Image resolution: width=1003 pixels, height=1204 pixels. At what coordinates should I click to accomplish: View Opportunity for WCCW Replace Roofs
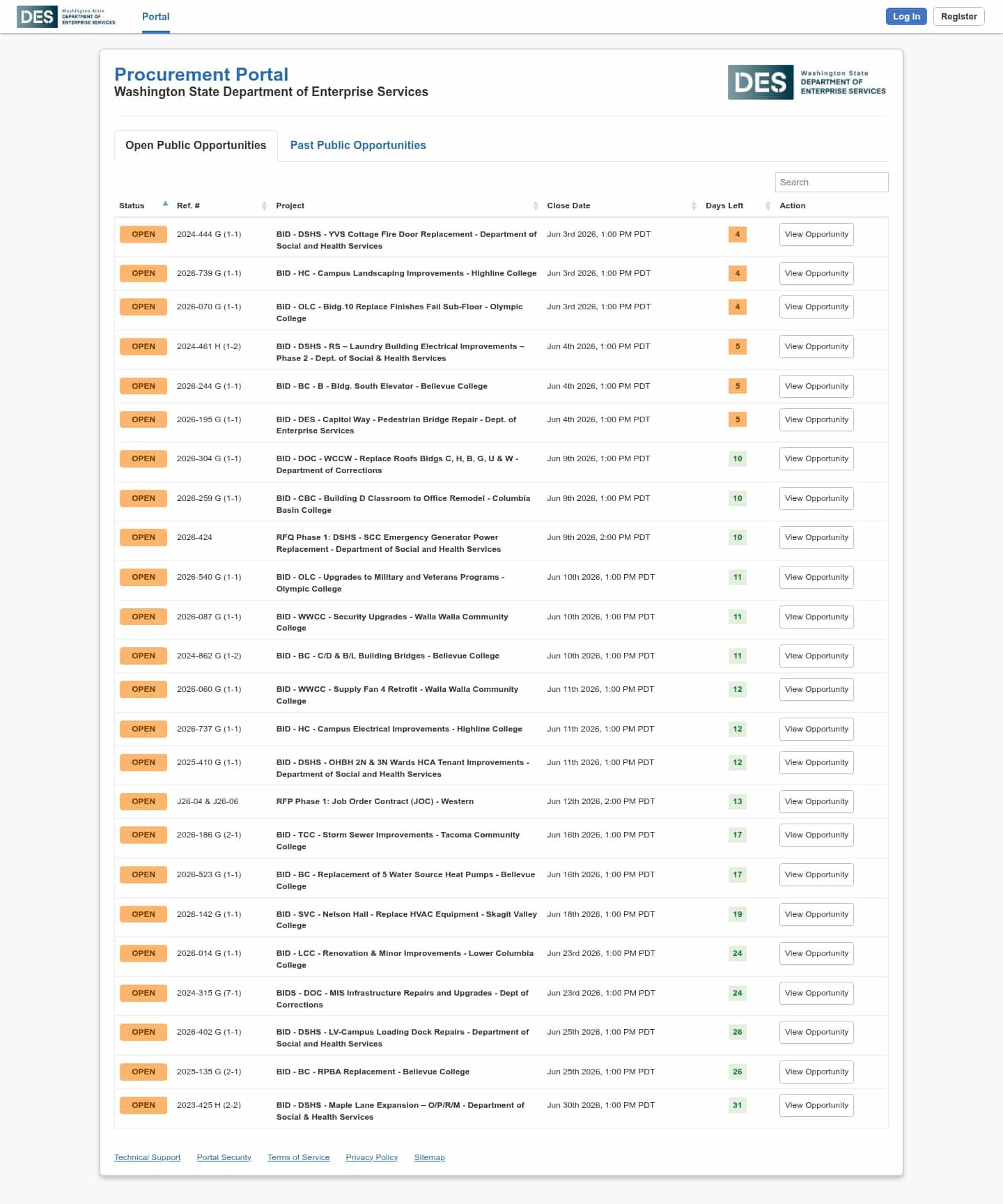pos(816,458)
